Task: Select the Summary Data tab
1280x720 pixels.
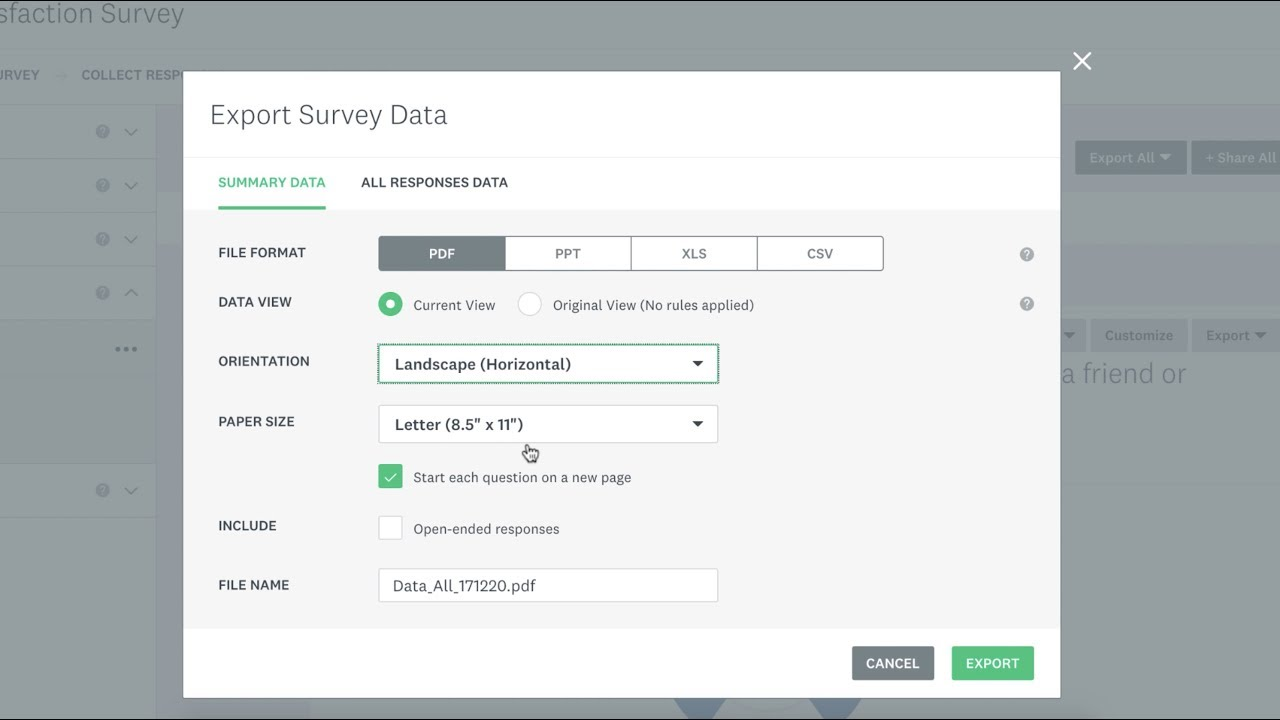Action: click(x=271, y=182)
